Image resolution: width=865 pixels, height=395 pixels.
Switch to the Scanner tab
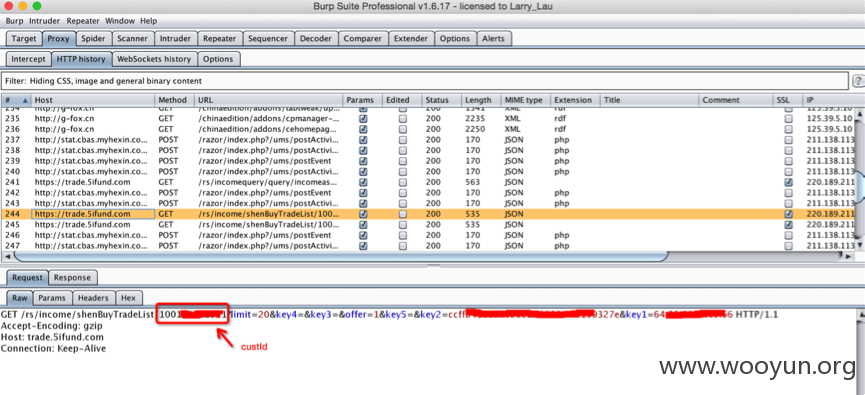[x=132, y=39]
